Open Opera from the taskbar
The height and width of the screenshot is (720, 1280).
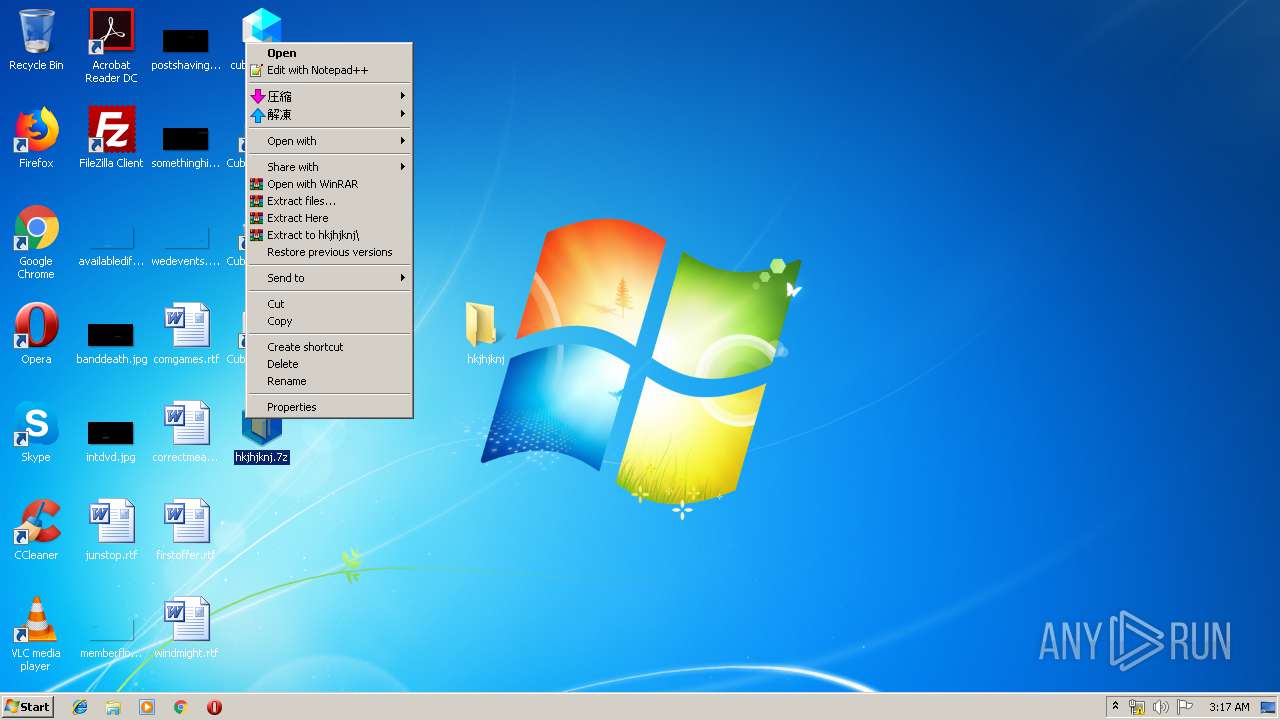[214, 707]
